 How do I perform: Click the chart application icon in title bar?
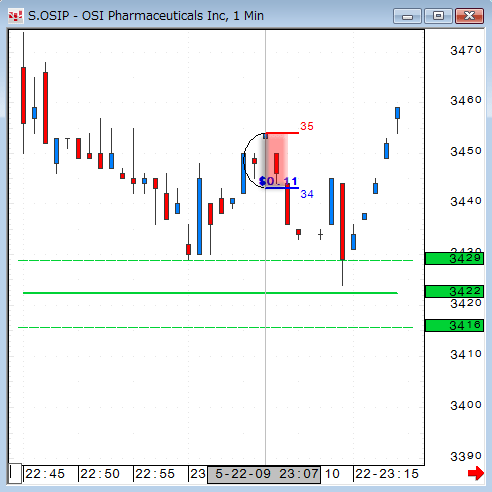point(15,16)
